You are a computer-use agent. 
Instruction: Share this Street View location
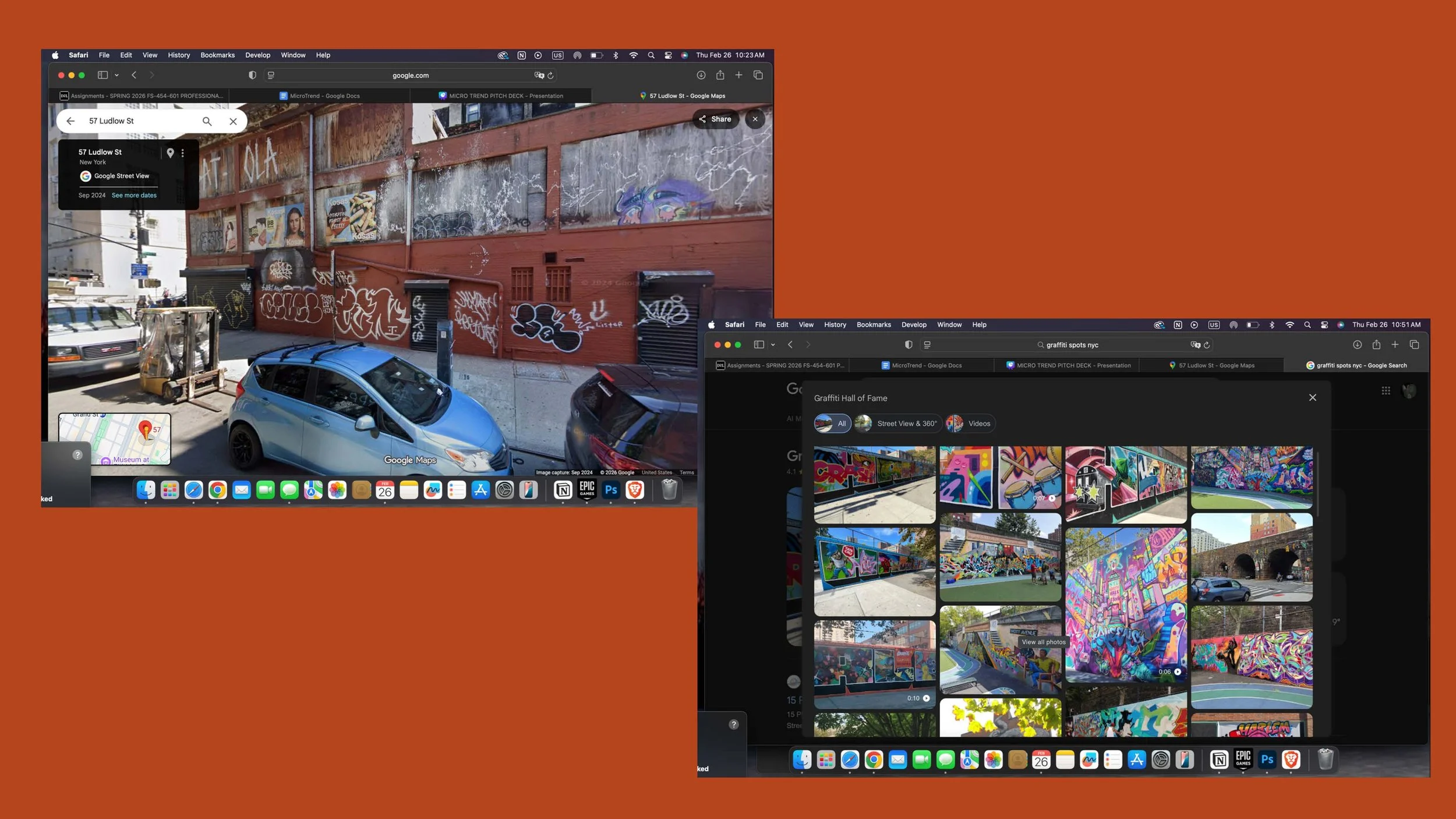pos(715,119)
